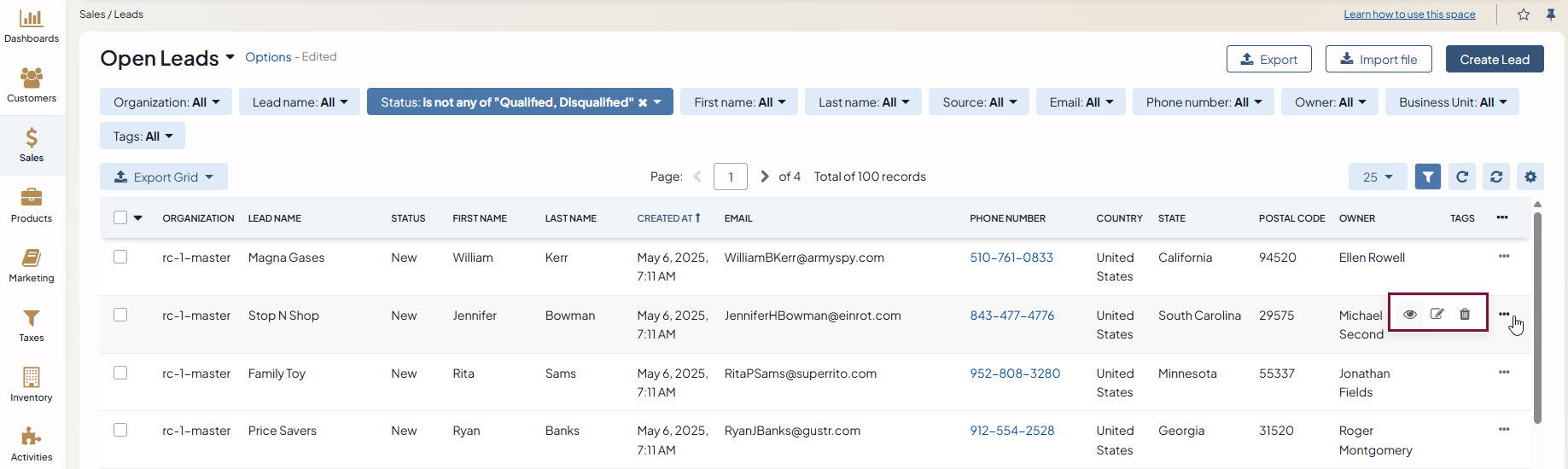
Task: Open the Marketing section
Action: pyautogui.click(x=32, y=265)
